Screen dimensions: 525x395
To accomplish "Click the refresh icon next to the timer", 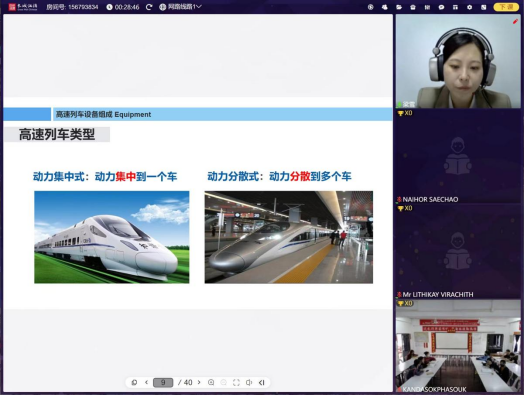I will tap(149, 7).
